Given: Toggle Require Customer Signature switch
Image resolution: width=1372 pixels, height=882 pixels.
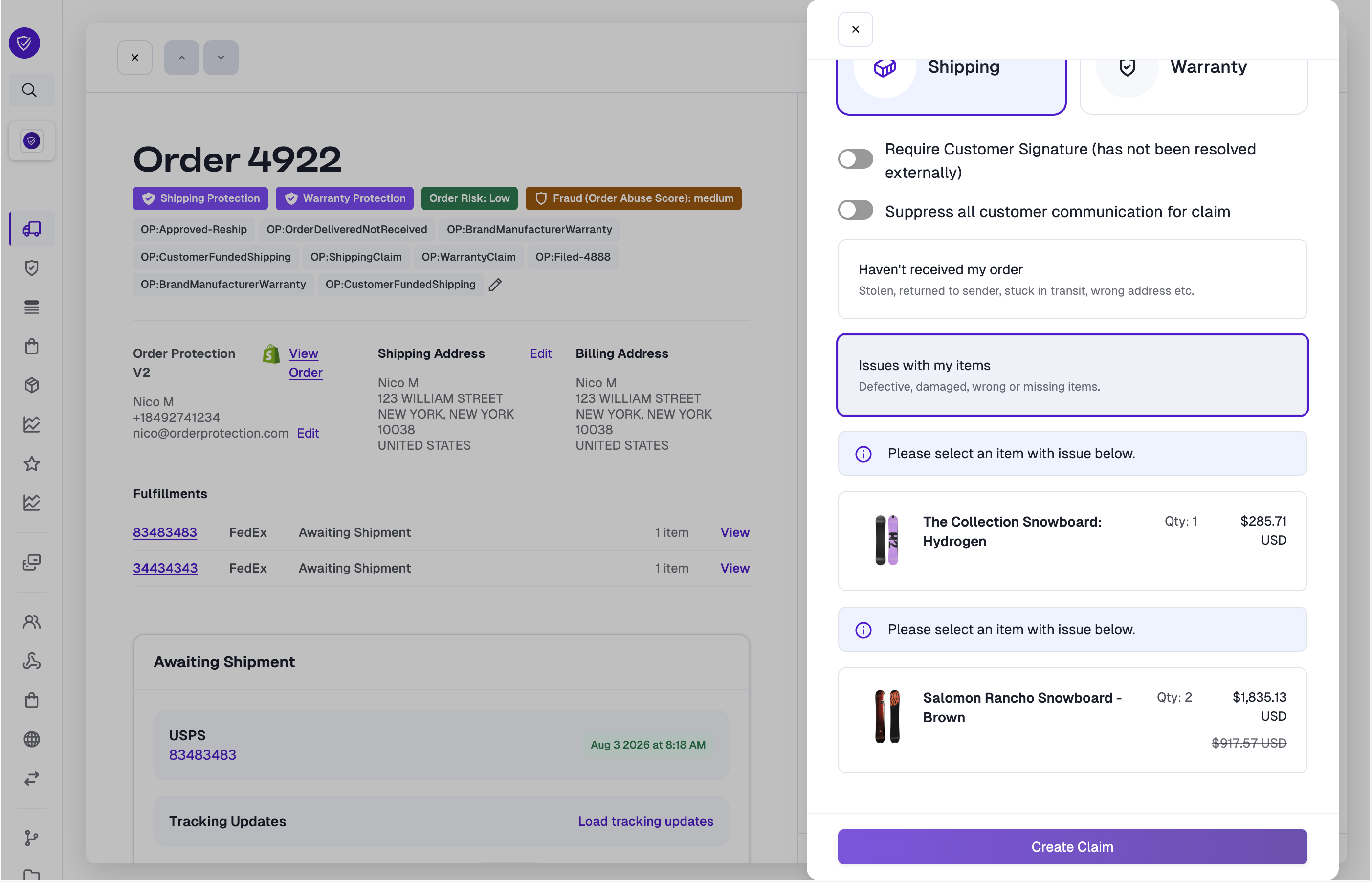Looking at the screenshot, I should coord(855,159).
